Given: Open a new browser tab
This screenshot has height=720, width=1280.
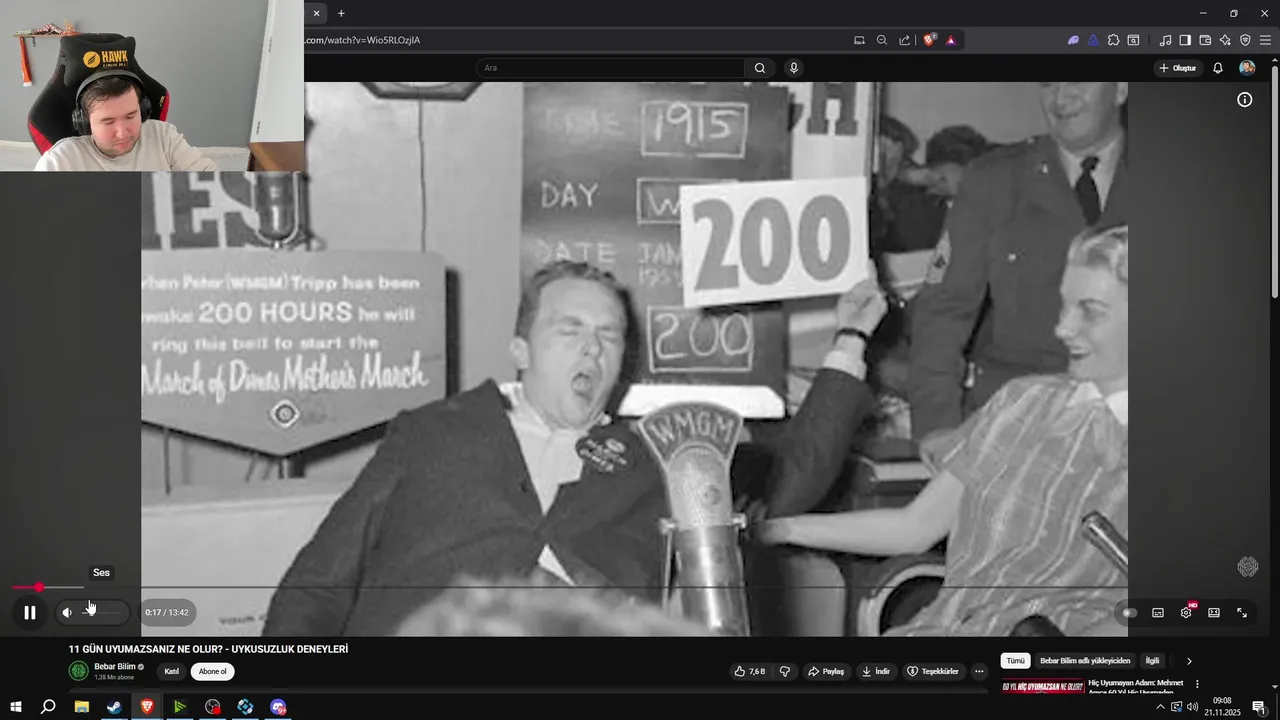Looking at the screenshot, I should coord(341,13).
